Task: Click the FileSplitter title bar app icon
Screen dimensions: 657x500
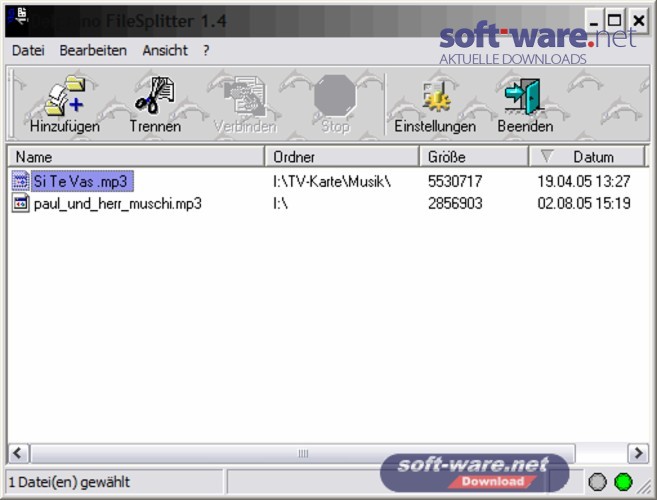Action: tap(18, 16)
